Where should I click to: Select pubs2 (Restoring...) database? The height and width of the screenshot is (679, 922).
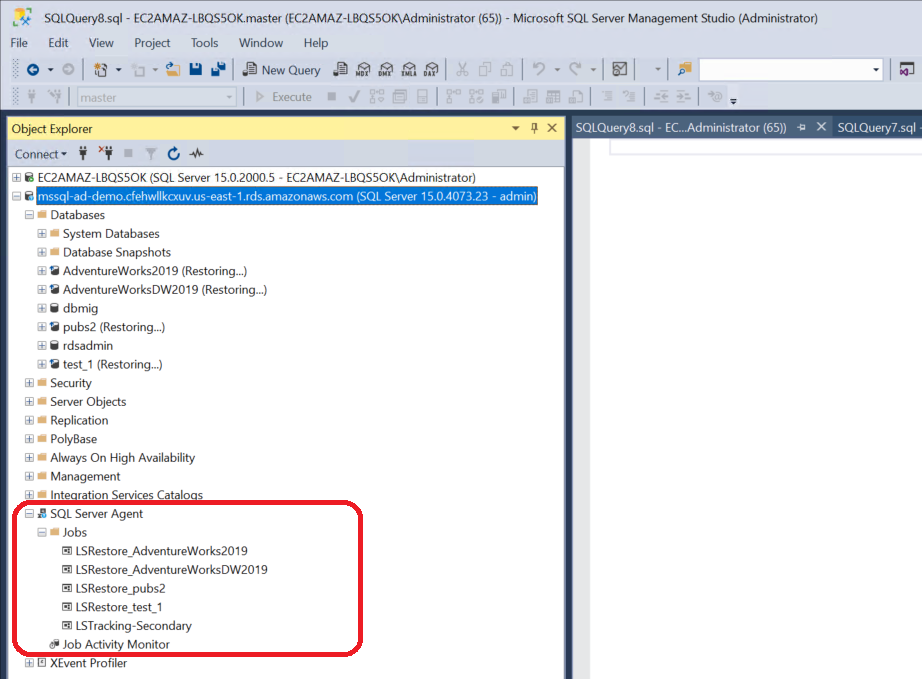tap(113, 327)
